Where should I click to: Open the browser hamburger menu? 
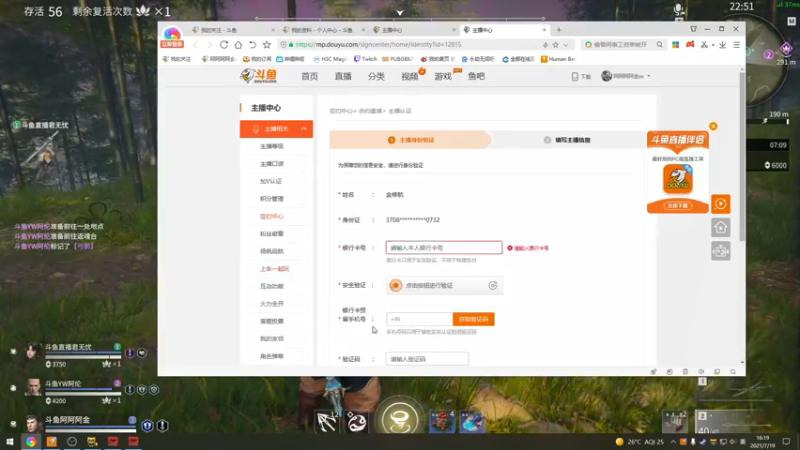coord(736,45)
